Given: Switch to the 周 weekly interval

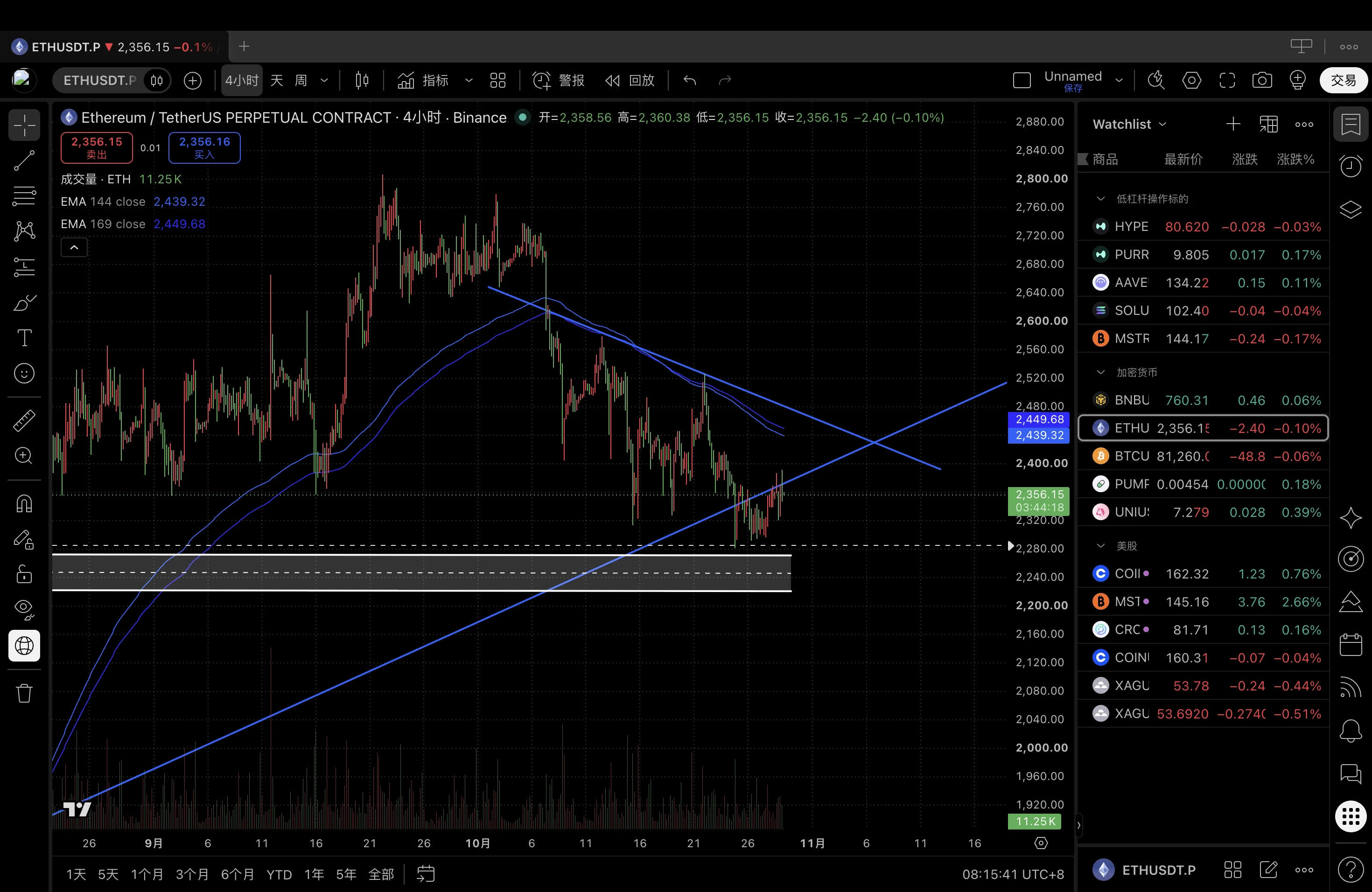Looking at the screenshot, I should pos(301,80).
